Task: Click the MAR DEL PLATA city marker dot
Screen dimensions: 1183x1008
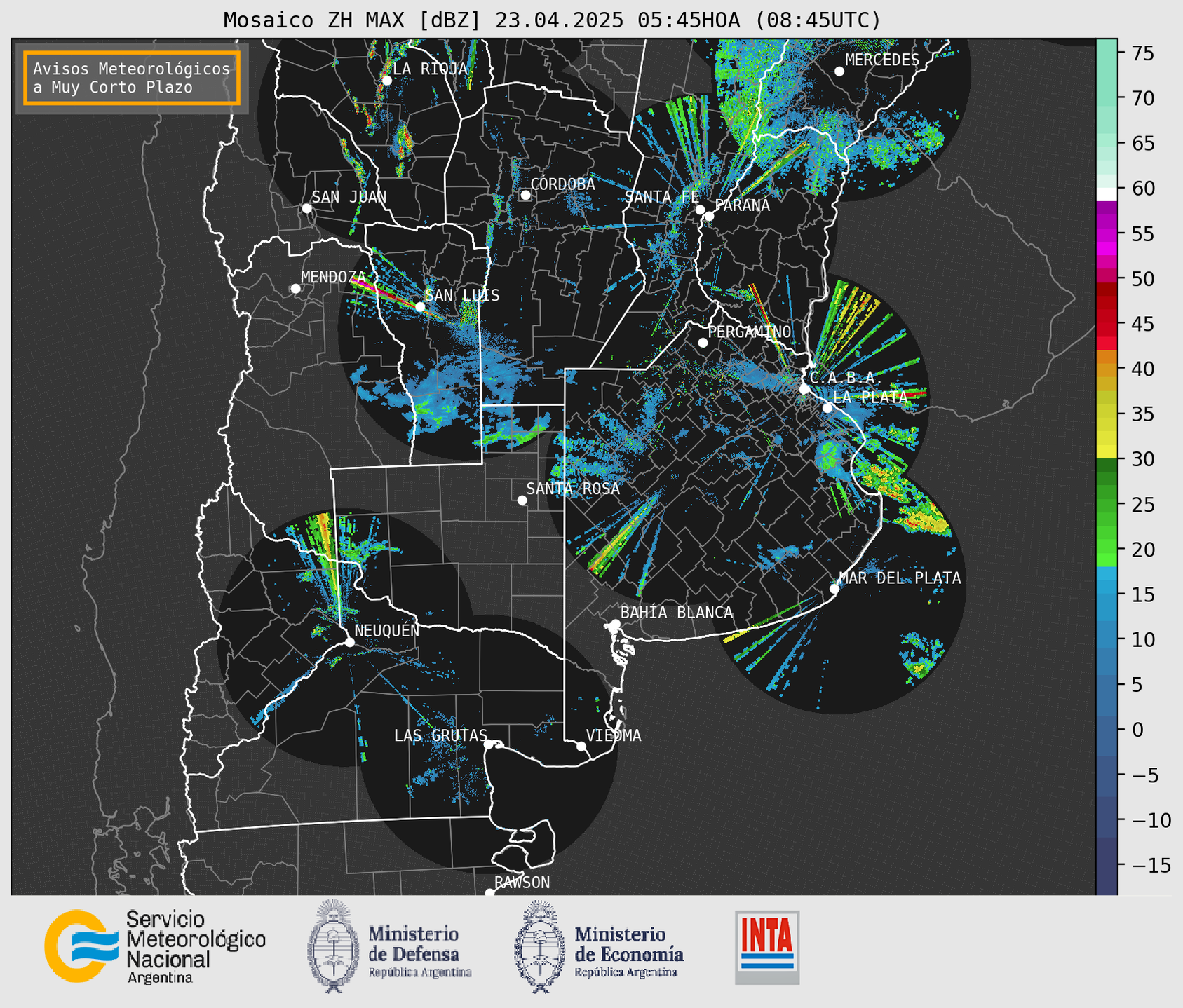Action: 834,589
